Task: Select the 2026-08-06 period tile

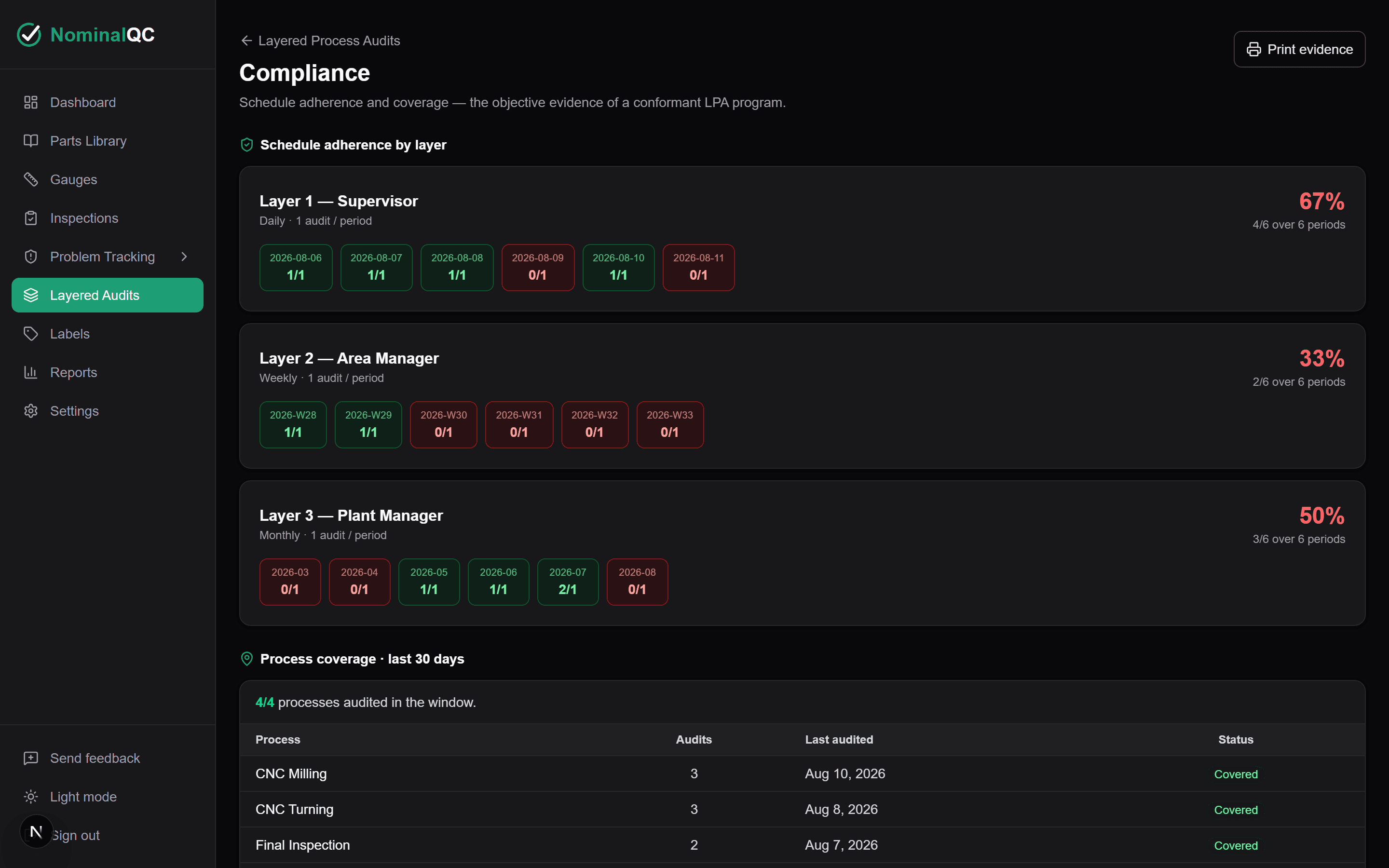Action: click(296, 268)
